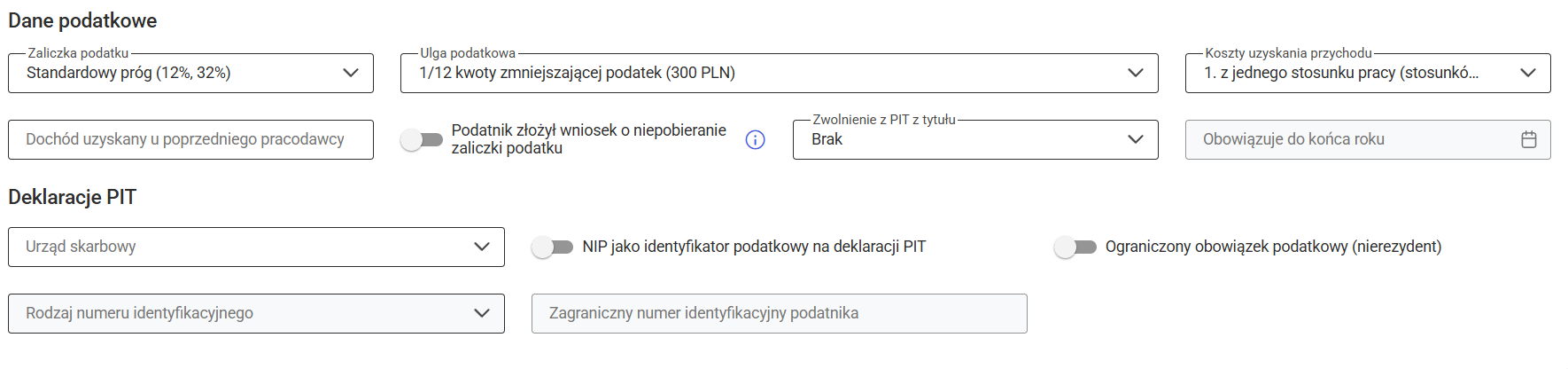The height and width of the screenshot is (369, 1568).
Task: Click the chevron arrow in Urząd skarbowy
Action: coord(481,247)
